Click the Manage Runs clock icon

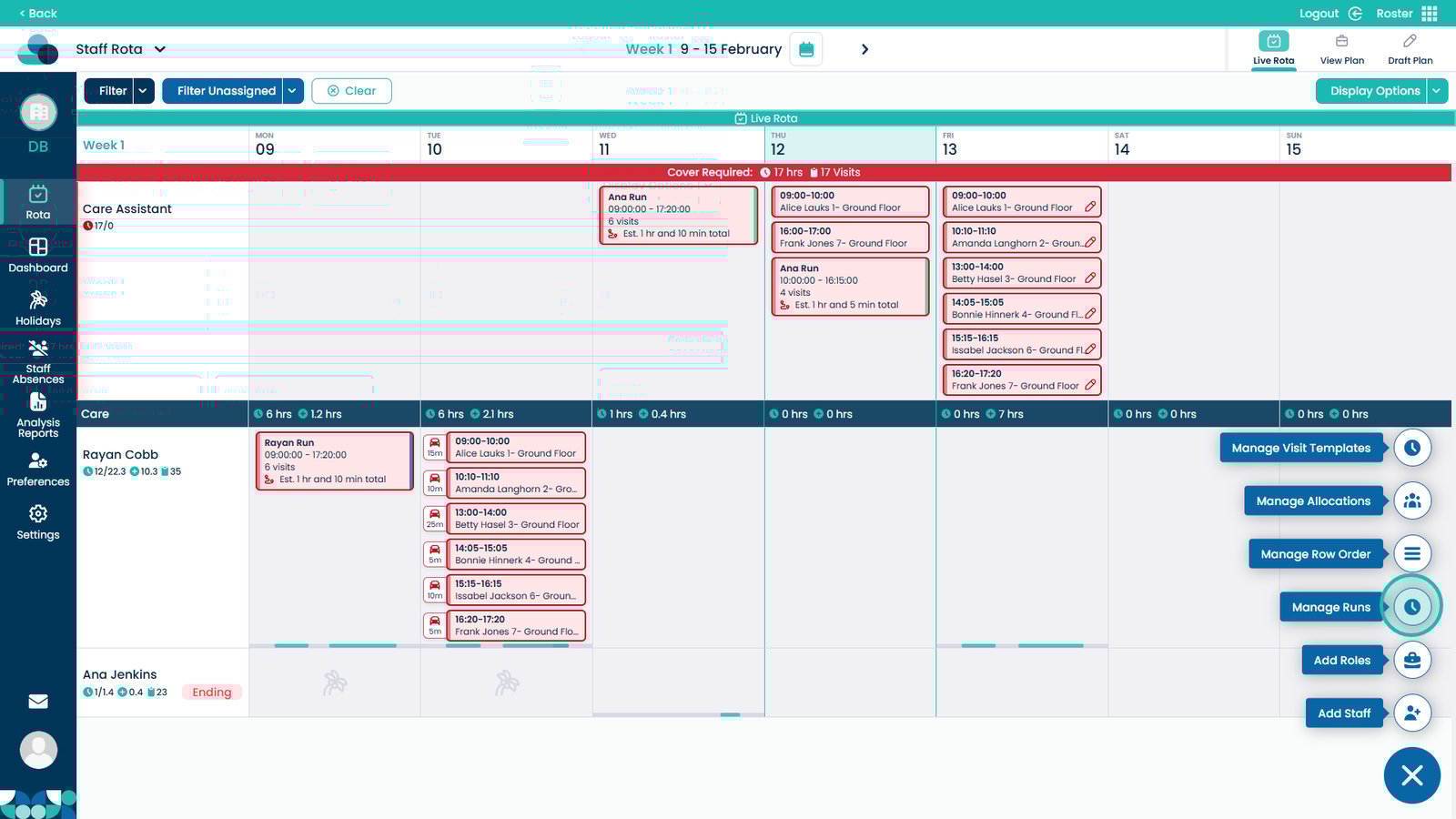tap(1411, 607)
